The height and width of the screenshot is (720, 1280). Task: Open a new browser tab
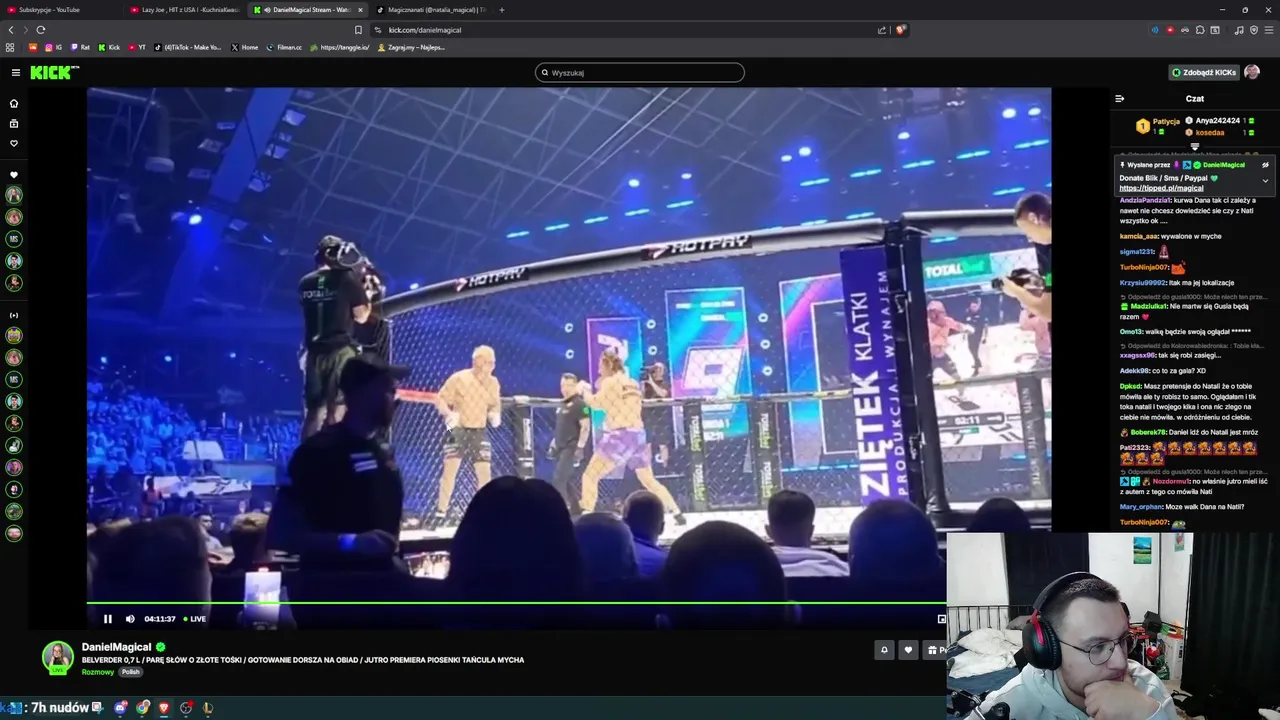point(502,10)
